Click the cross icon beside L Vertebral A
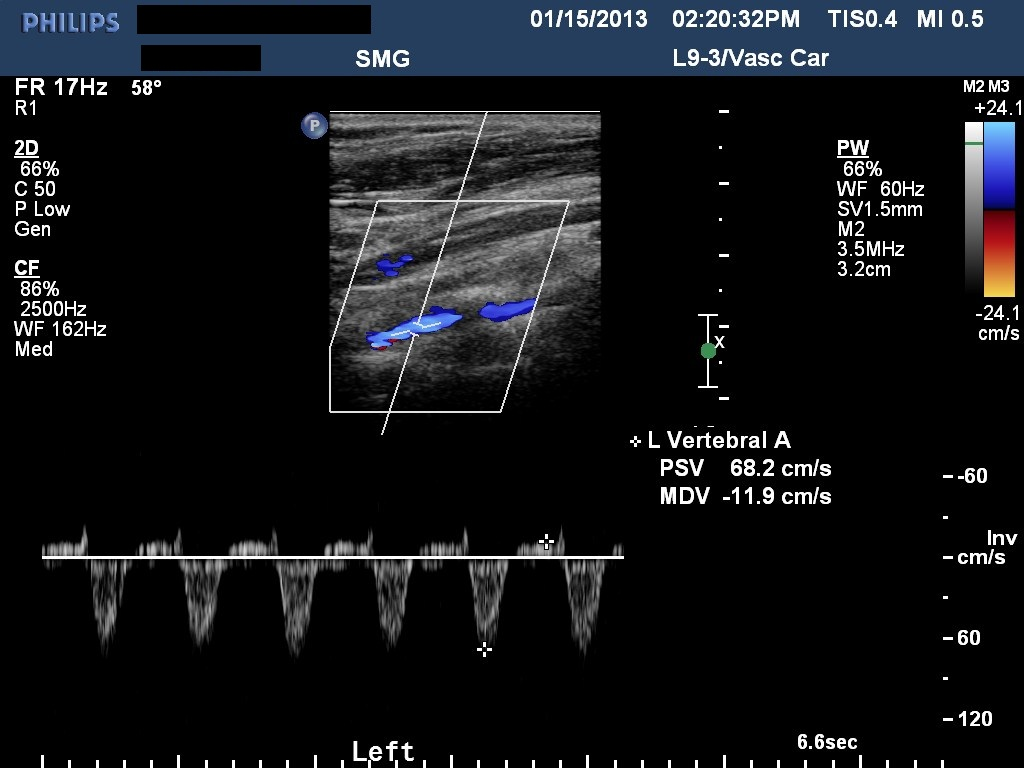This screenshot has width=1024, height=768. point(635,441)
